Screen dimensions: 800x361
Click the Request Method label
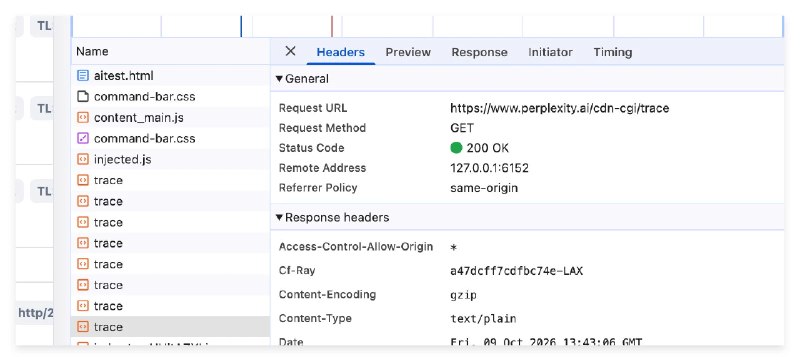click(322, 128)
